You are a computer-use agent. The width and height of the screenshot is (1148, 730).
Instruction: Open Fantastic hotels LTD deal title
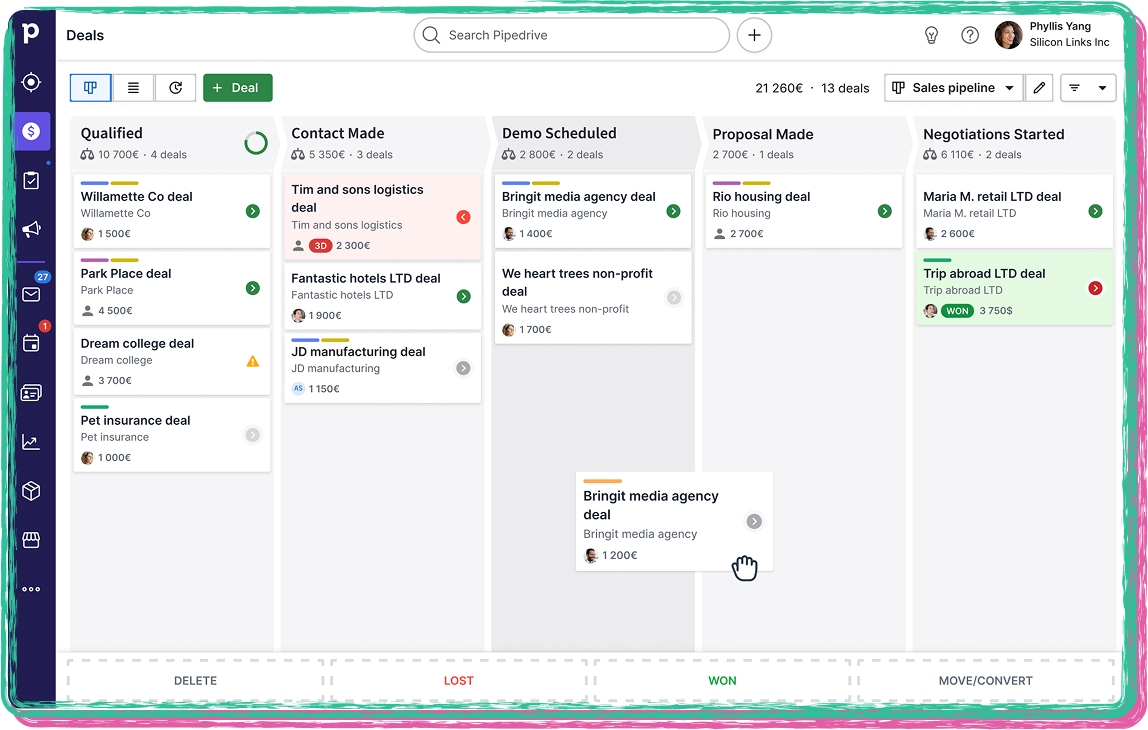coord(366,278)
